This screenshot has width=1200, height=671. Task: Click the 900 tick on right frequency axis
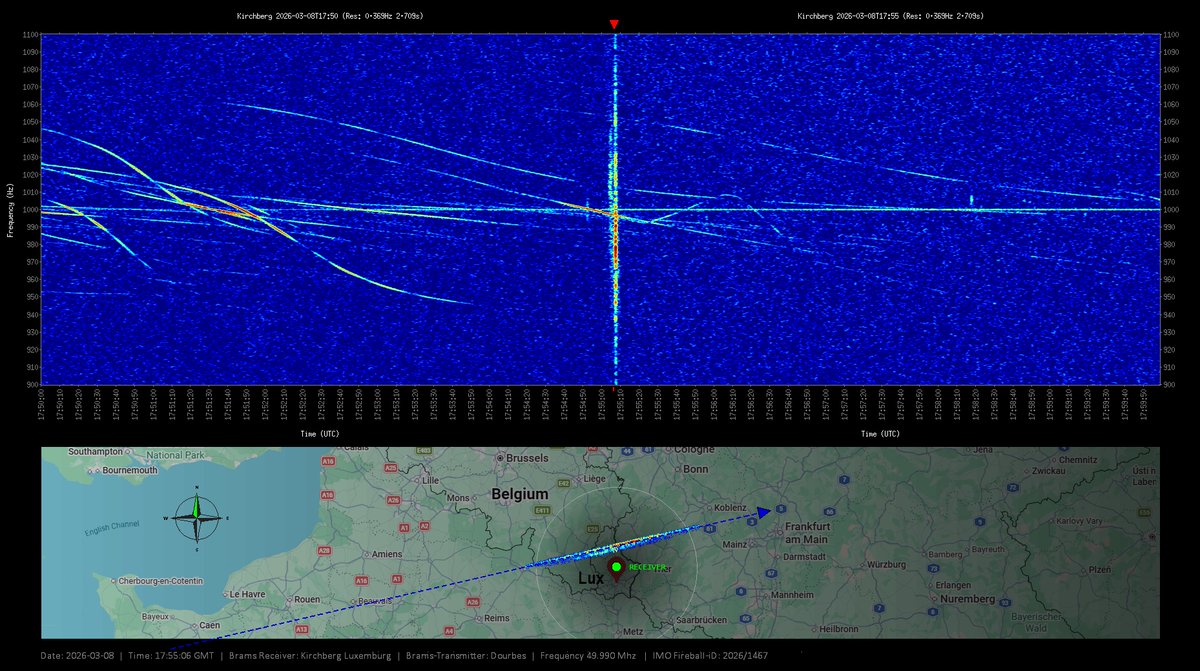(1171, 385)
